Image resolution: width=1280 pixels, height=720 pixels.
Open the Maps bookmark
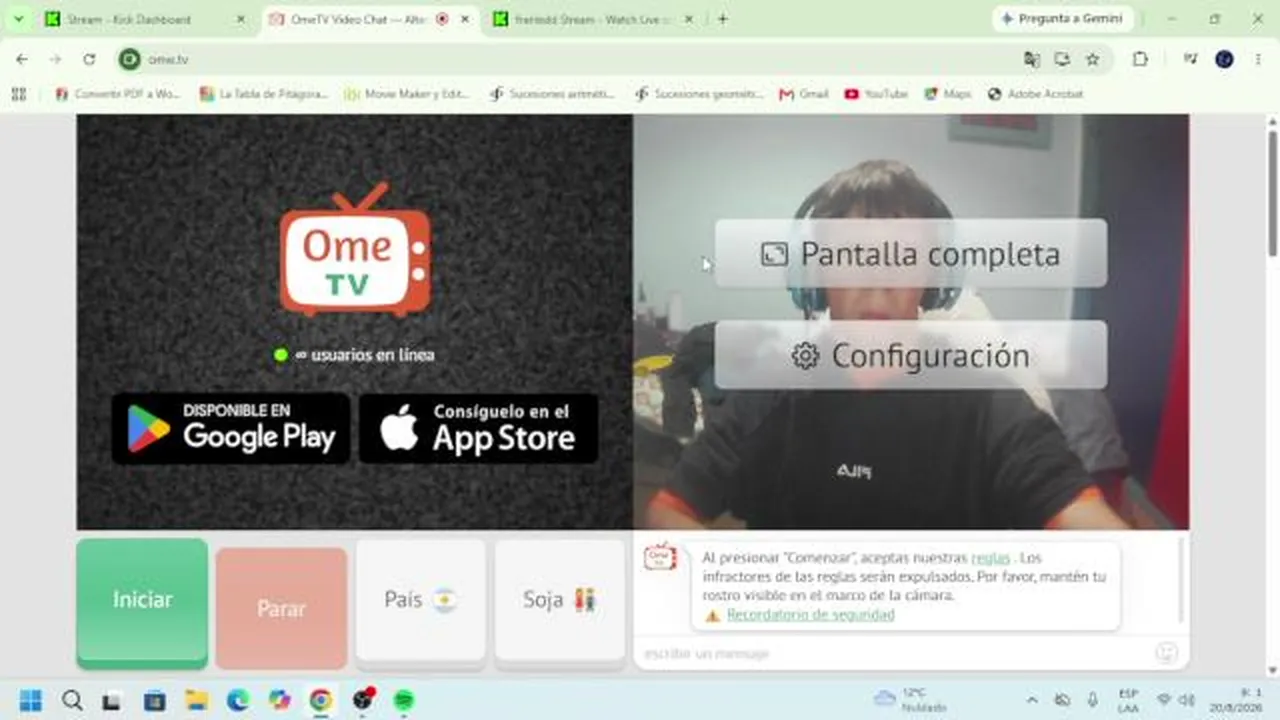click(x=947, y=94)
